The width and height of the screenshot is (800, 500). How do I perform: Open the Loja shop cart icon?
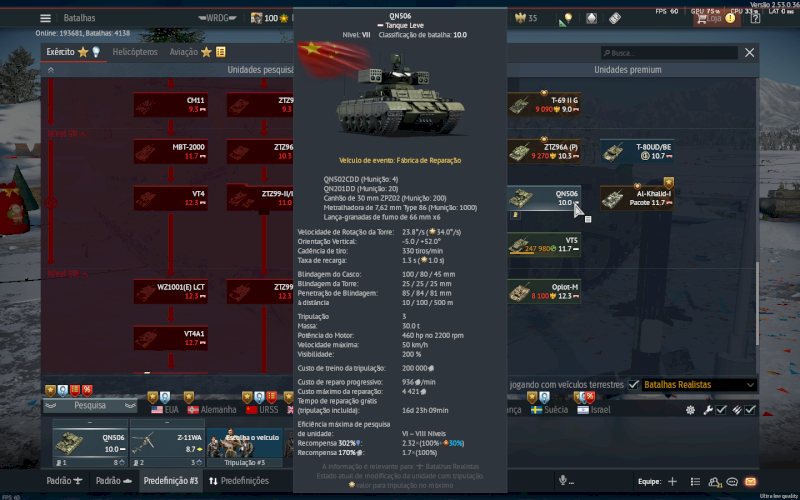click(x=702, y=18)
